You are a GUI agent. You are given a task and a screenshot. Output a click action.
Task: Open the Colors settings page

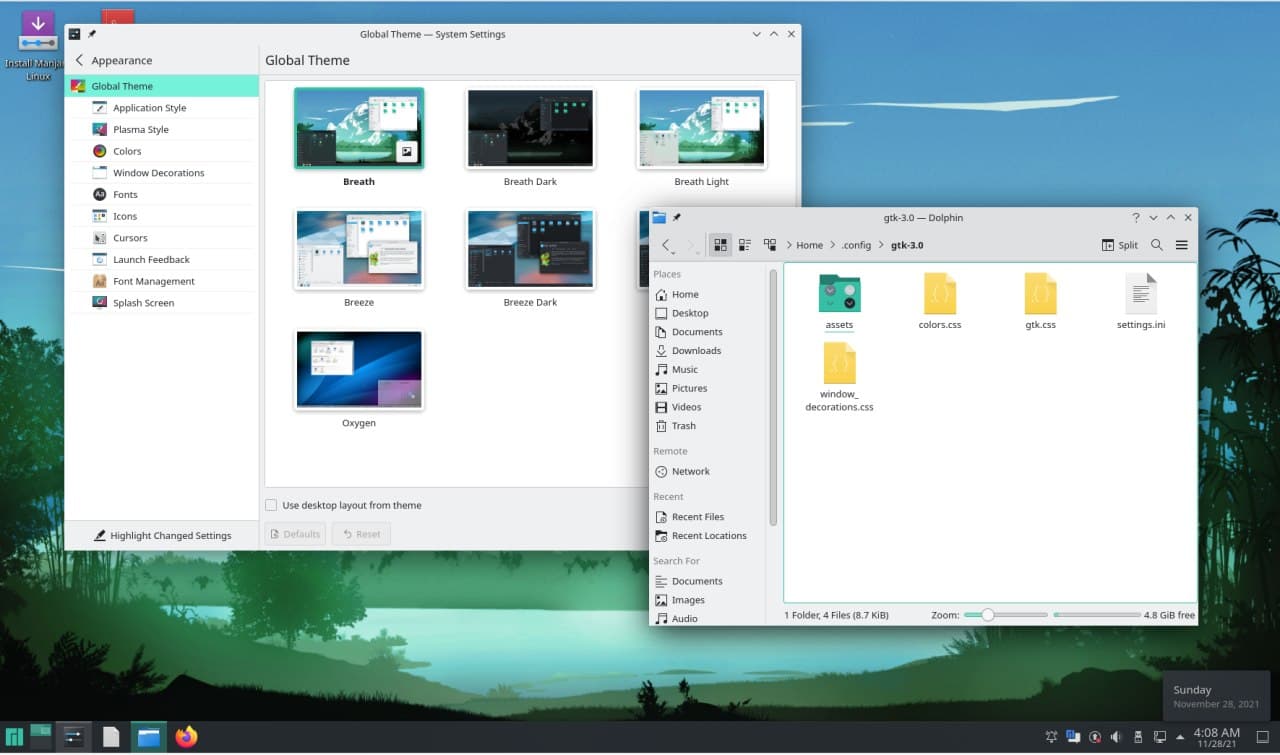(x=127, y=151)
